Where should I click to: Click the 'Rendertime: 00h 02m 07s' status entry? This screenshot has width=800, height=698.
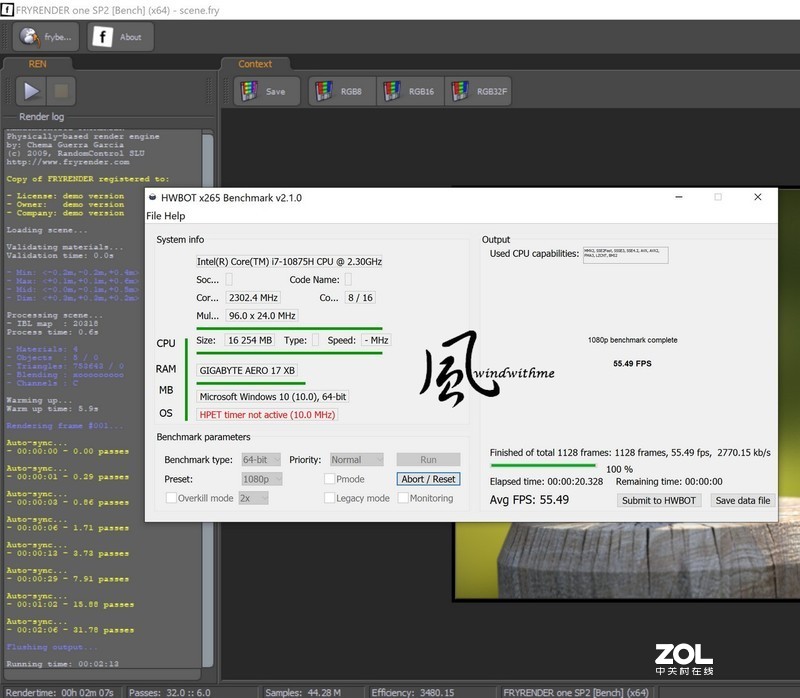(60, 692)
